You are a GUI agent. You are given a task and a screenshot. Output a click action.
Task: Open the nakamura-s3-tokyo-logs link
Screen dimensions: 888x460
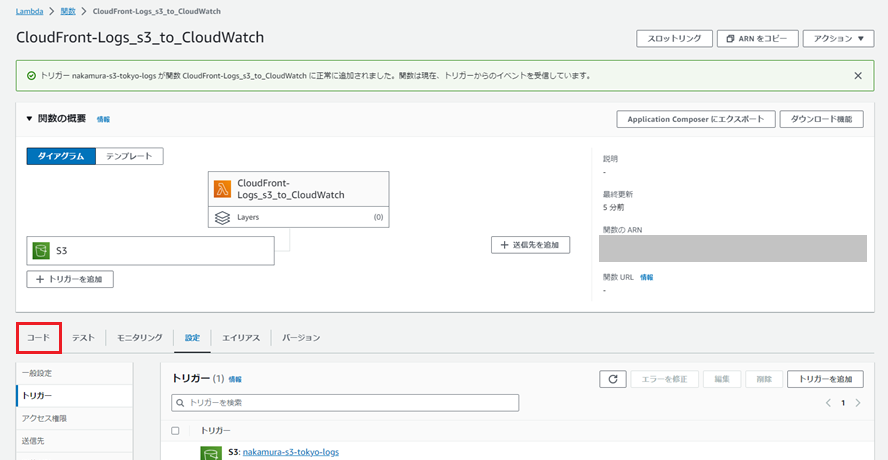(x=291, y=452)
